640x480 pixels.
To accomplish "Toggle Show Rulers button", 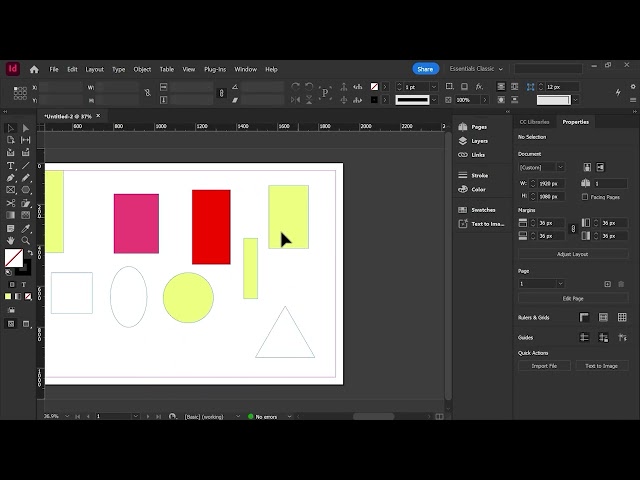I will (x=584, y=317).
